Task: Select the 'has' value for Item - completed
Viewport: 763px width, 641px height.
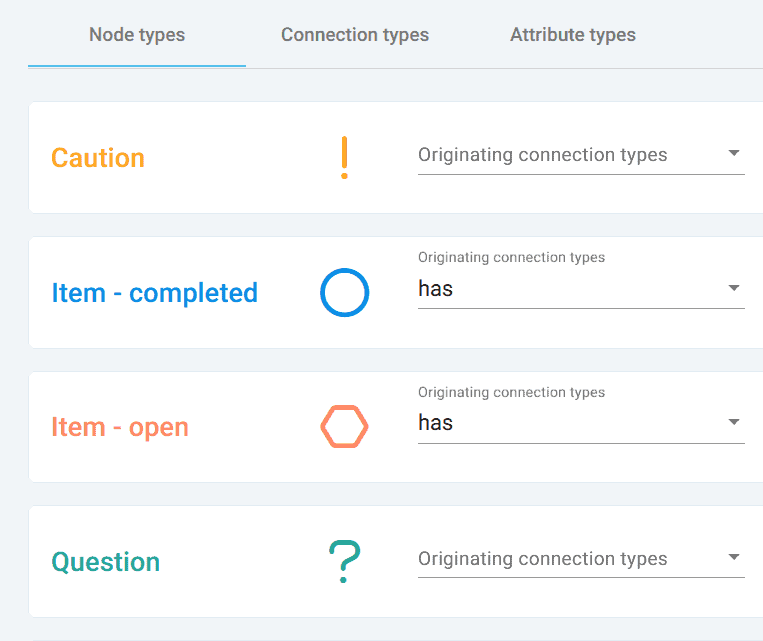Action: pyautogui.click(x=436, y=289)
